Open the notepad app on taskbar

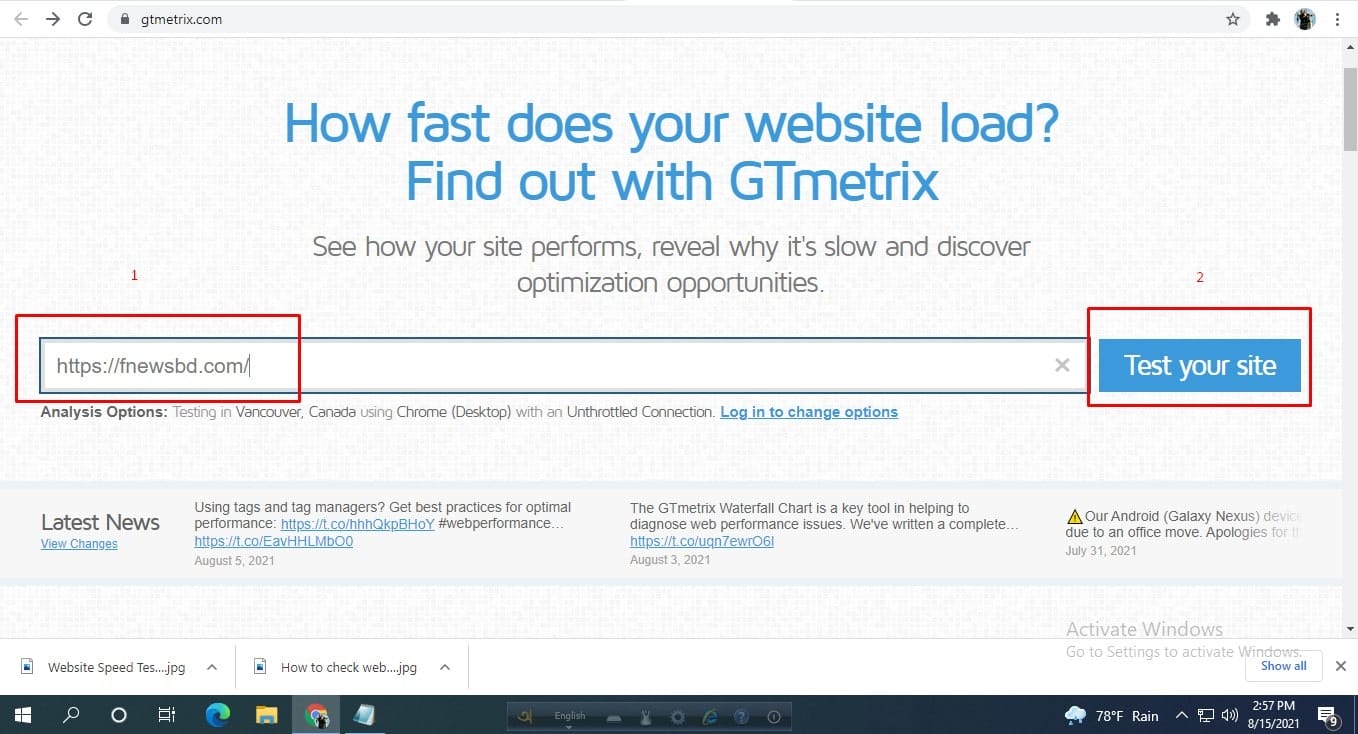click(x=364, y=715)
